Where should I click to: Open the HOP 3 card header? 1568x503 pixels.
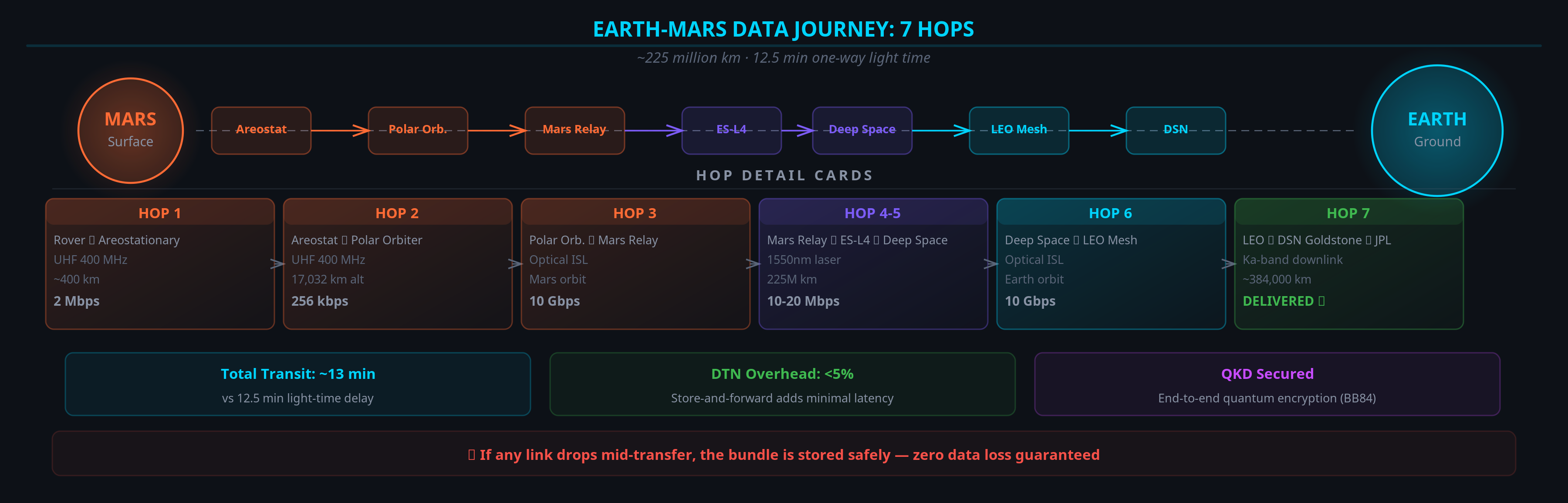(635, 213)
